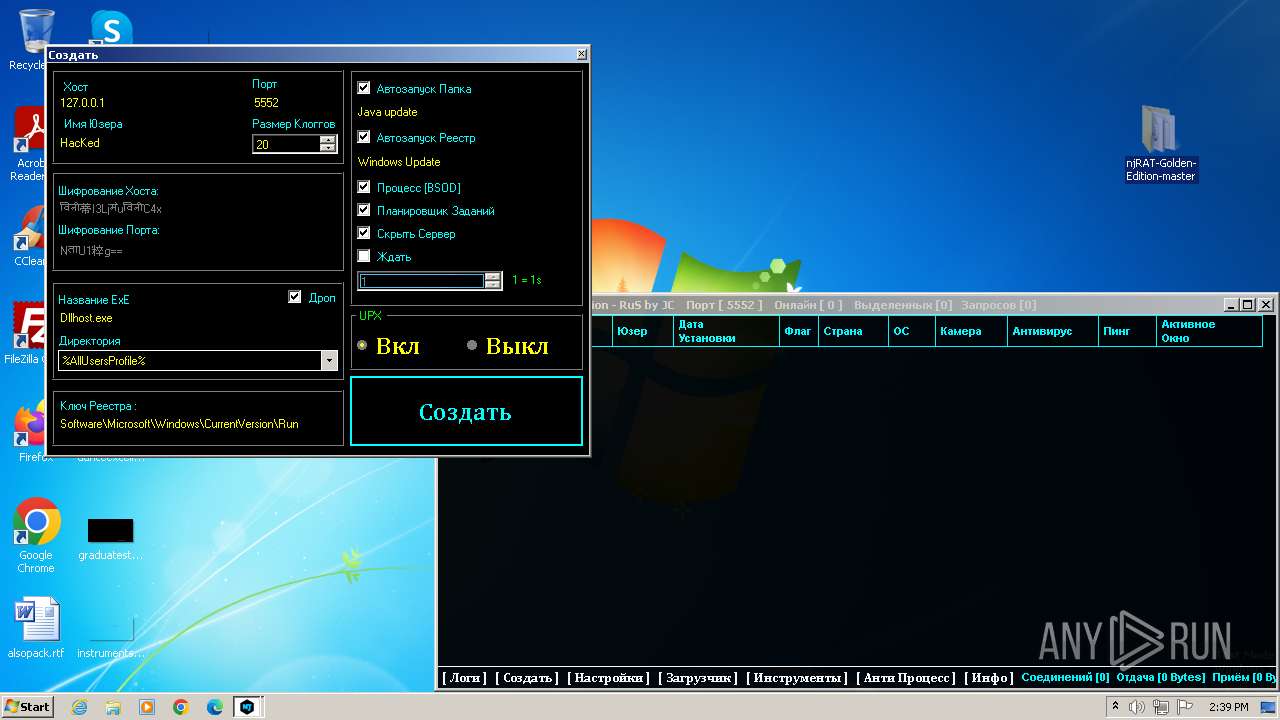Toggle the Скрыть Сервер checkbox
1280x720 pixels.
(364, 233)
